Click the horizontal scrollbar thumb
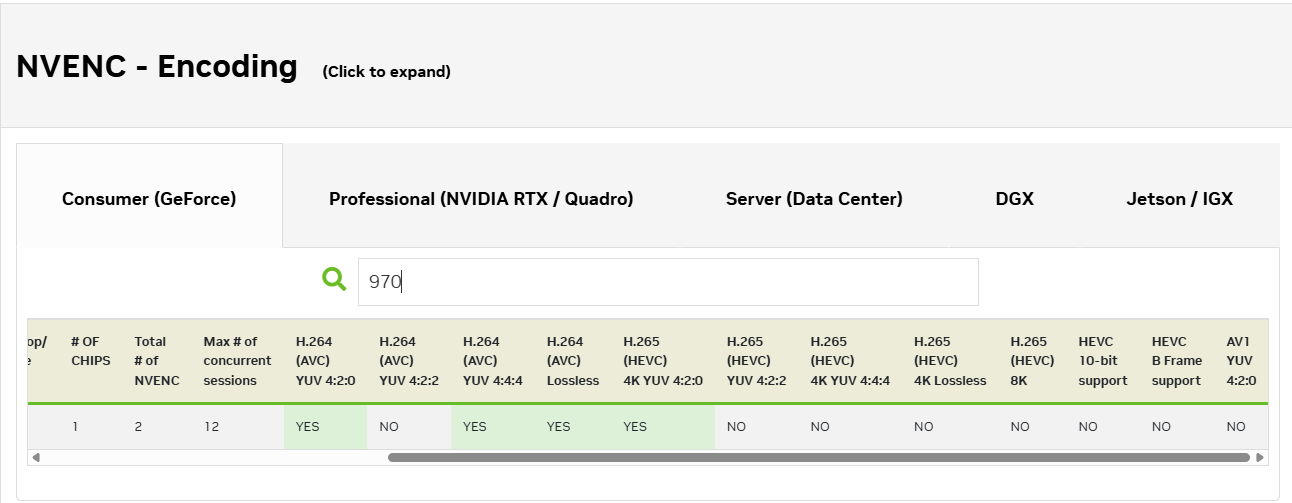 [x=818, y=458]
